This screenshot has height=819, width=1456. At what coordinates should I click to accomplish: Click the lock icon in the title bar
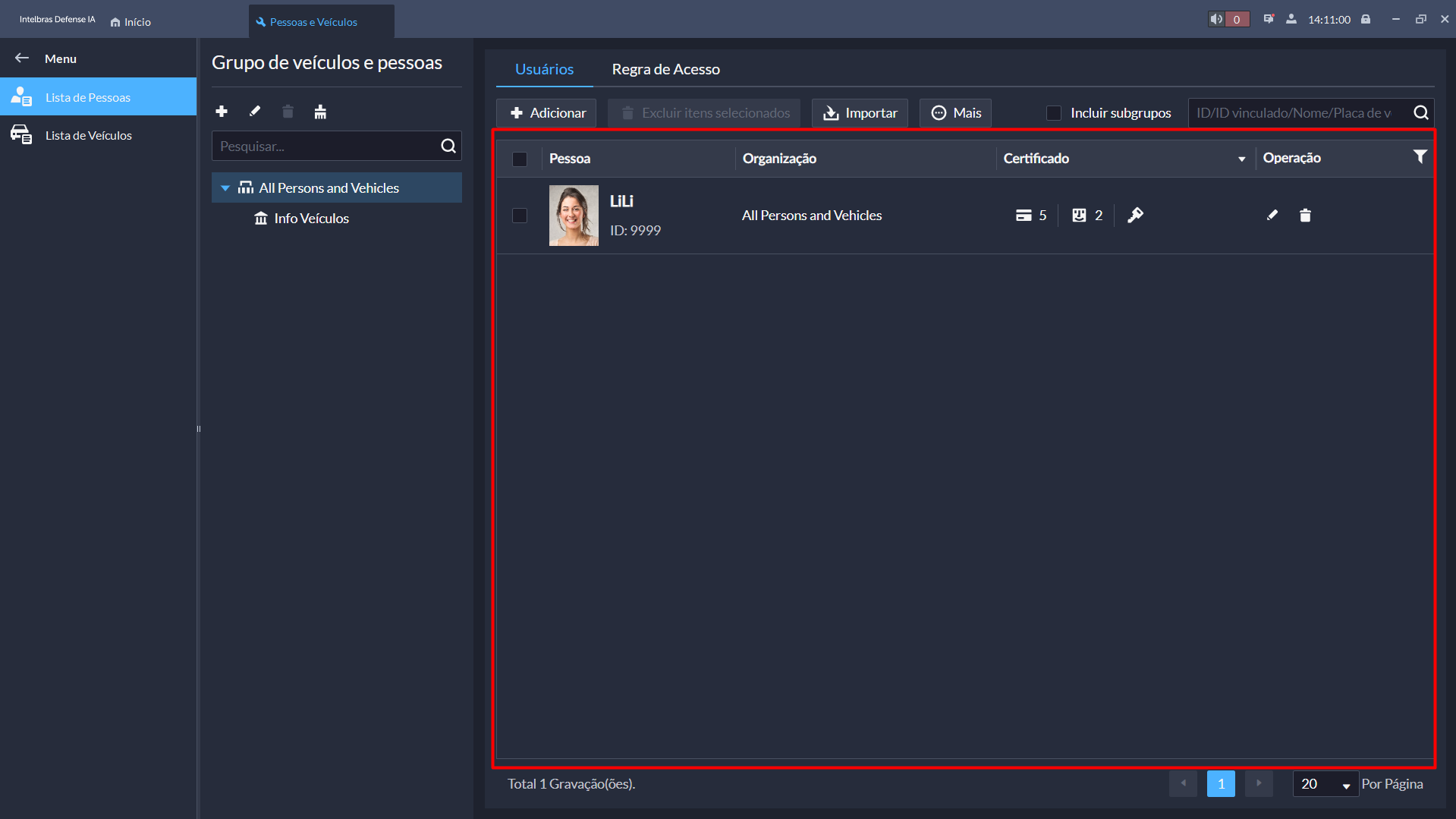coord(1366,20)
